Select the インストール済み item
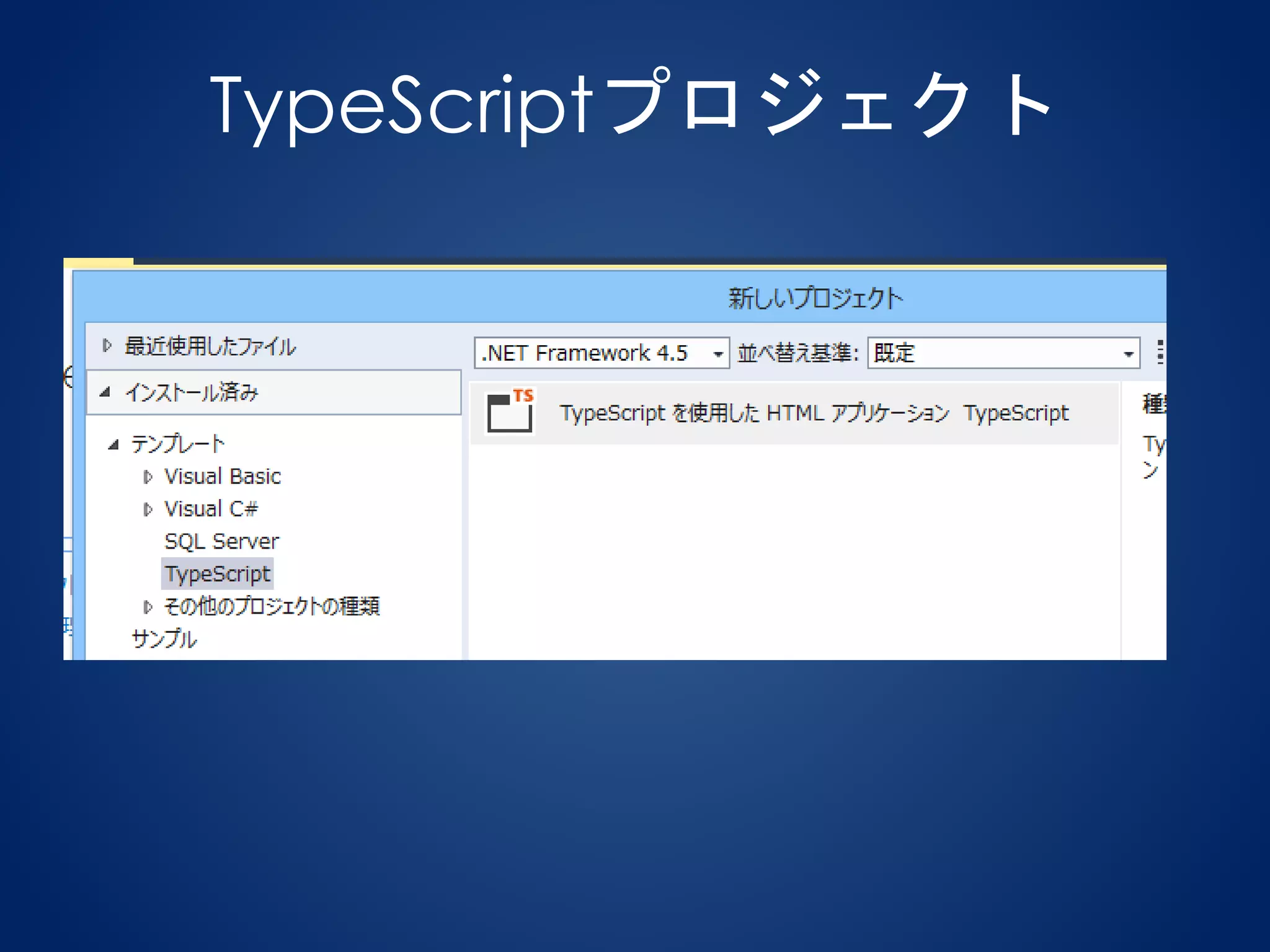1270x952 pixels. coord(273,392)
